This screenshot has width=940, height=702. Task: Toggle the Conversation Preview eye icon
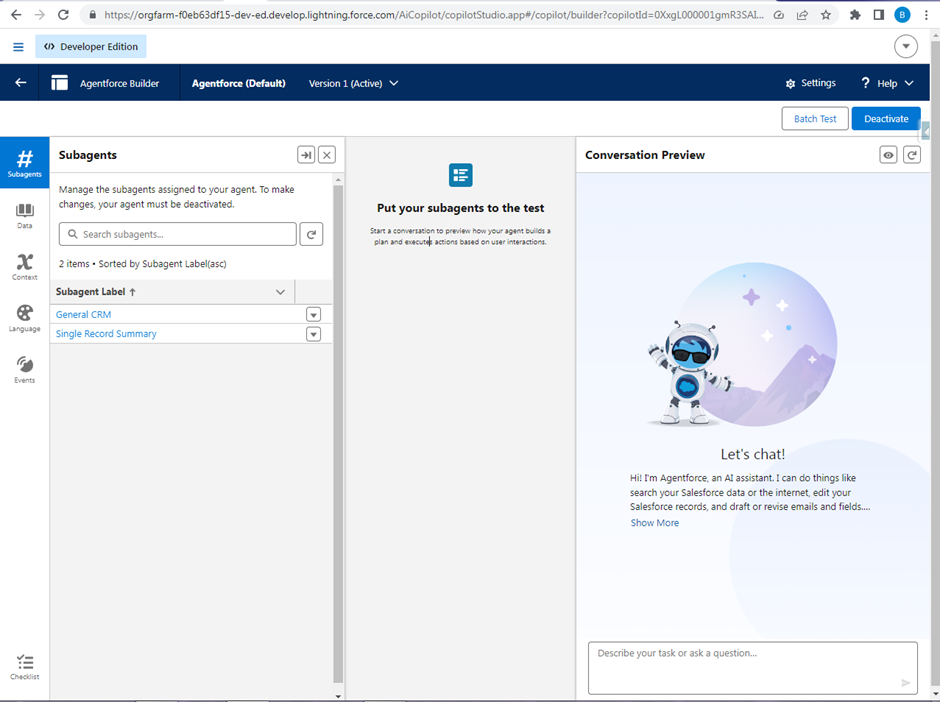(888, 155)
